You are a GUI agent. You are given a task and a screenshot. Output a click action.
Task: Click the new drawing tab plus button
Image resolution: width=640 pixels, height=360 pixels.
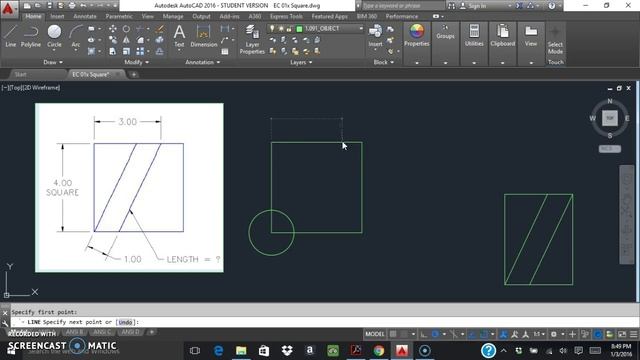pyautogui.click(x=133, y=74)
